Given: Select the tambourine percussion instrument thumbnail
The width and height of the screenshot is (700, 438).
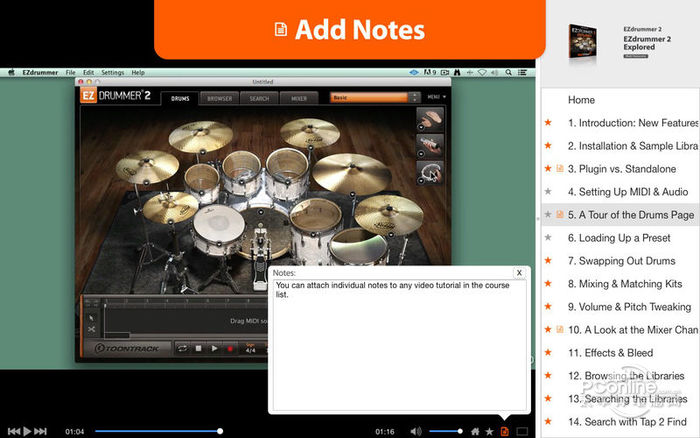Looking at the screenshot, I should pyautogui.click(x=430, y=173).
